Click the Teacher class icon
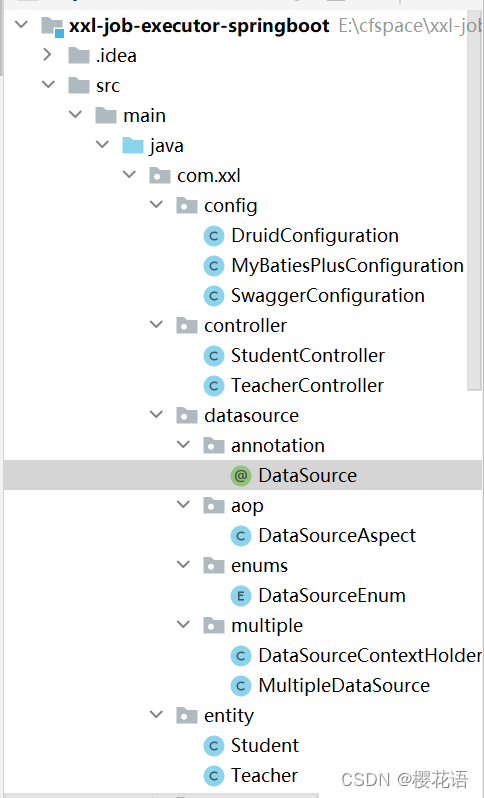 point(214,776)
